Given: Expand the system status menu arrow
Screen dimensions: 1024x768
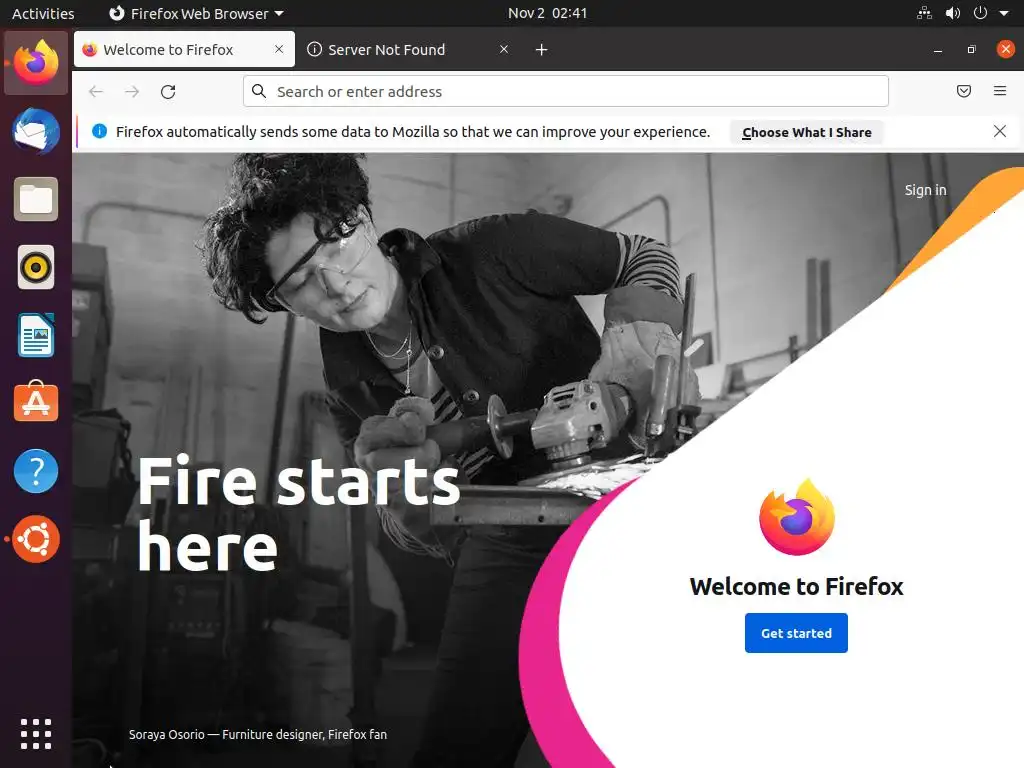Looking at the screenshot, I should click(1004, 13).
